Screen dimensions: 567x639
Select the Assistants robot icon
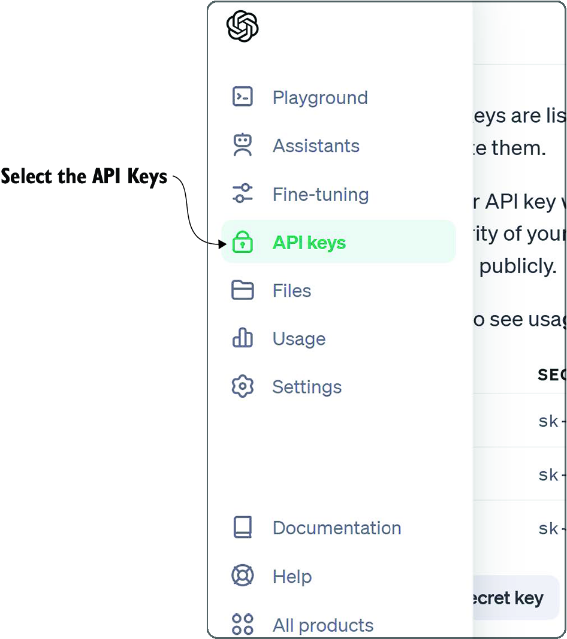pos(243,145)
